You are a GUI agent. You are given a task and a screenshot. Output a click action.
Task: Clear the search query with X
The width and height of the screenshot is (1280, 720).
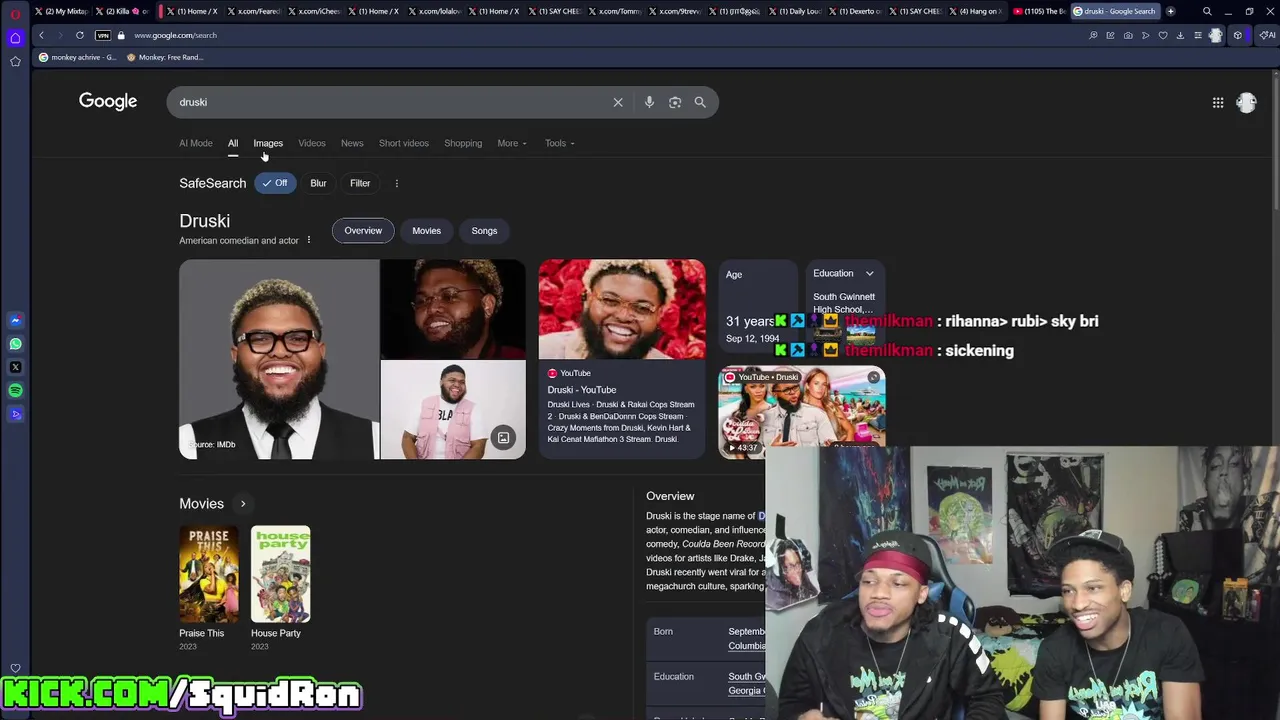coord(618,102)
